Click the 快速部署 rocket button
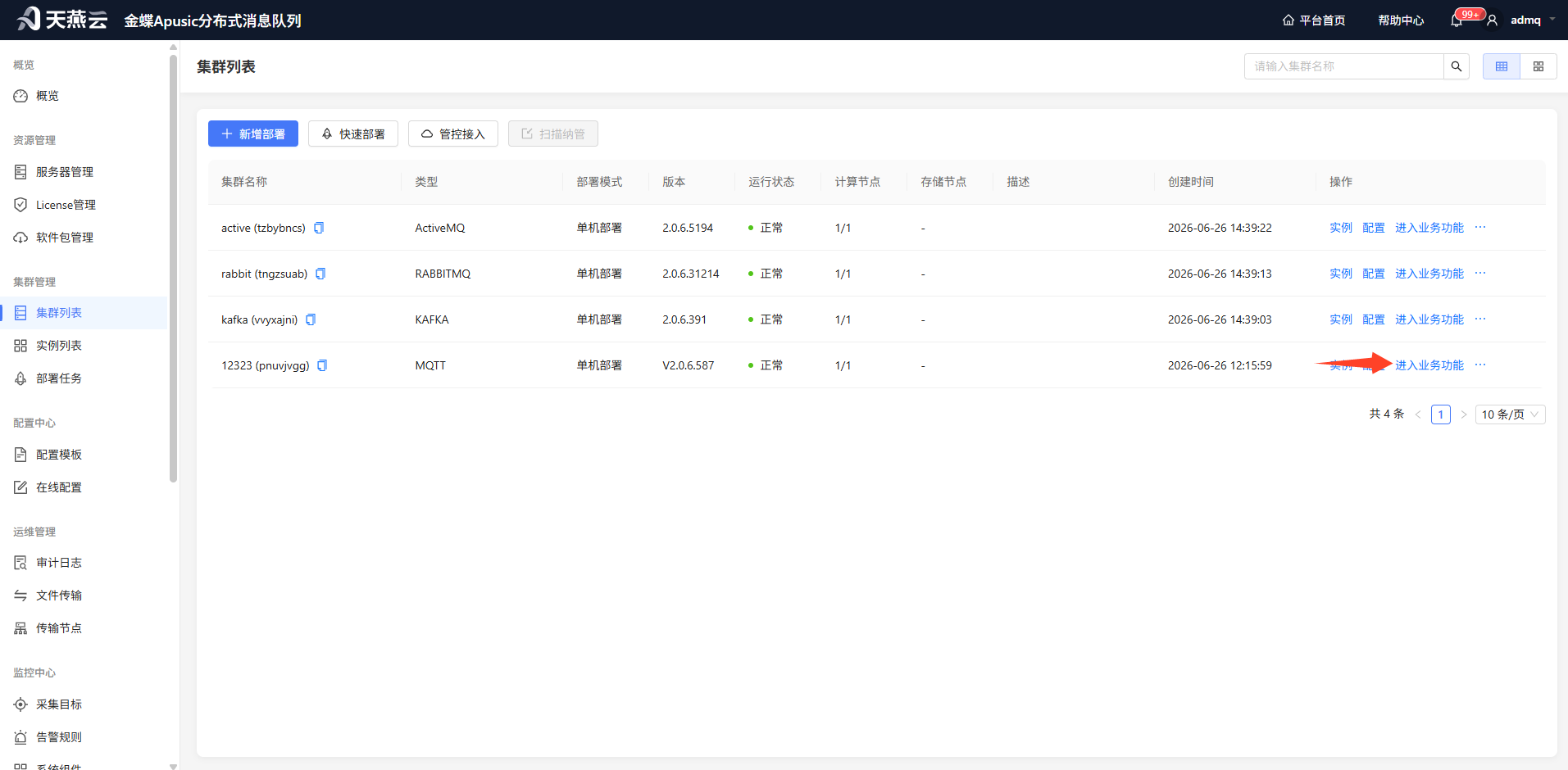Image resolution: width=1568 pixels, height=770 pixels. [353, 134]
